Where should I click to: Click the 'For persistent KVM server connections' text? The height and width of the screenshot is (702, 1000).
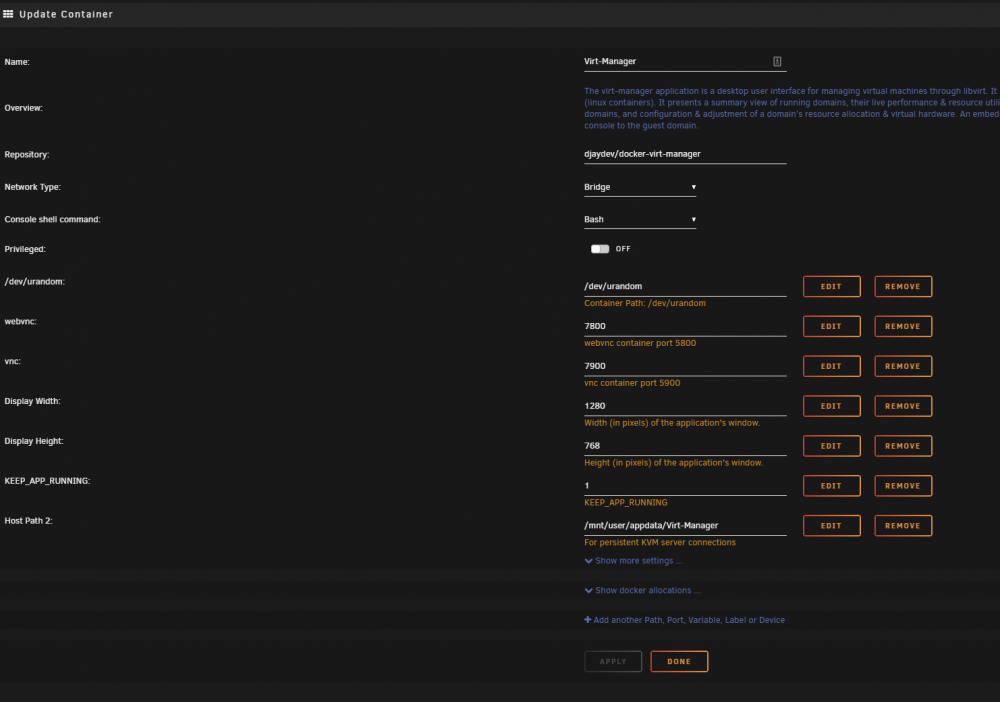pyautogui.click(x=659, y=543)
